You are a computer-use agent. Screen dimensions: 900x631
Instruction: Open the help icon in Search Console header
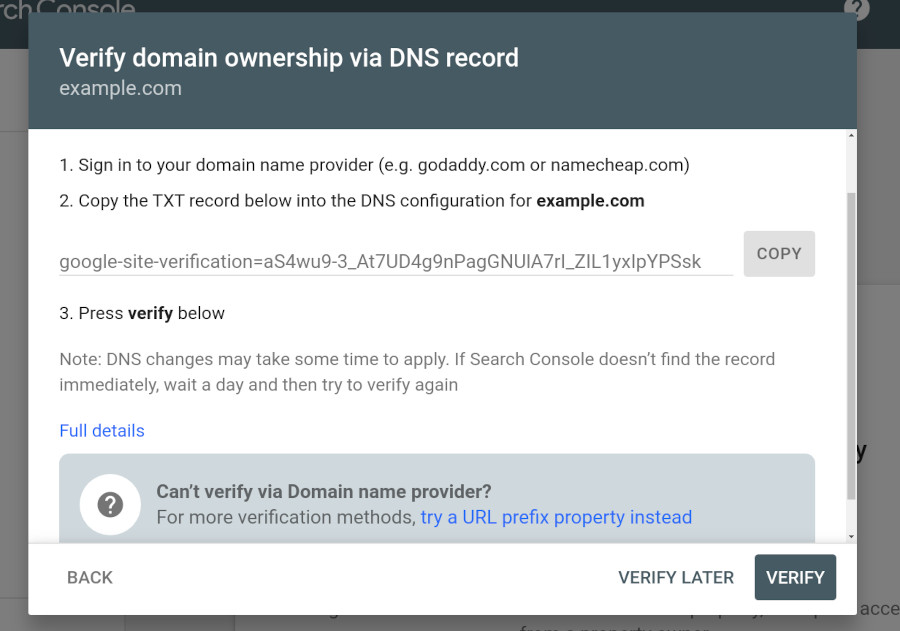[x=856, y=8]
